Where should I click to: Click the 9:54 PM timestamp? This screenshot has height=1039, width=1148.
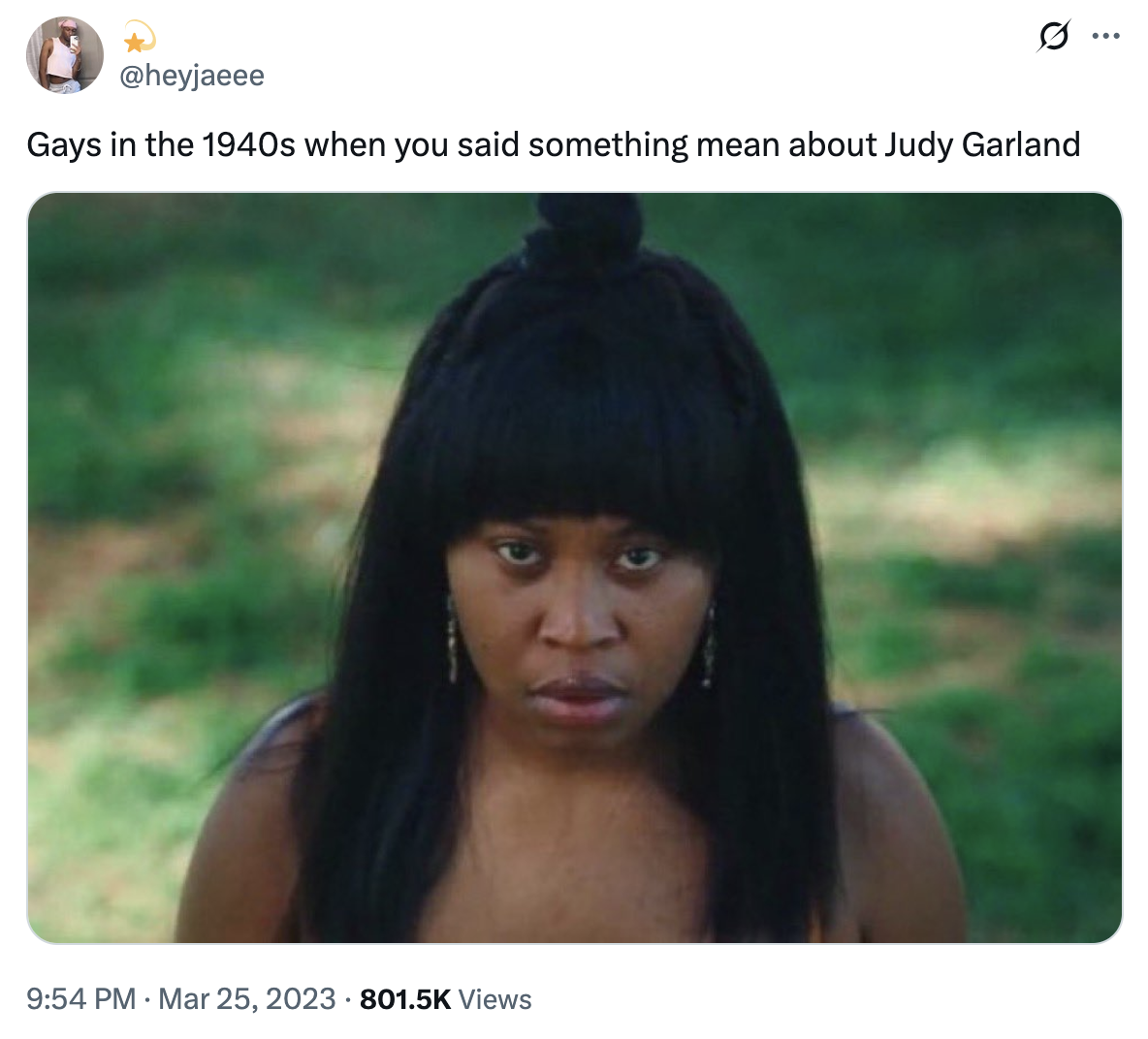pyautogui.click(x=80, y=998)
